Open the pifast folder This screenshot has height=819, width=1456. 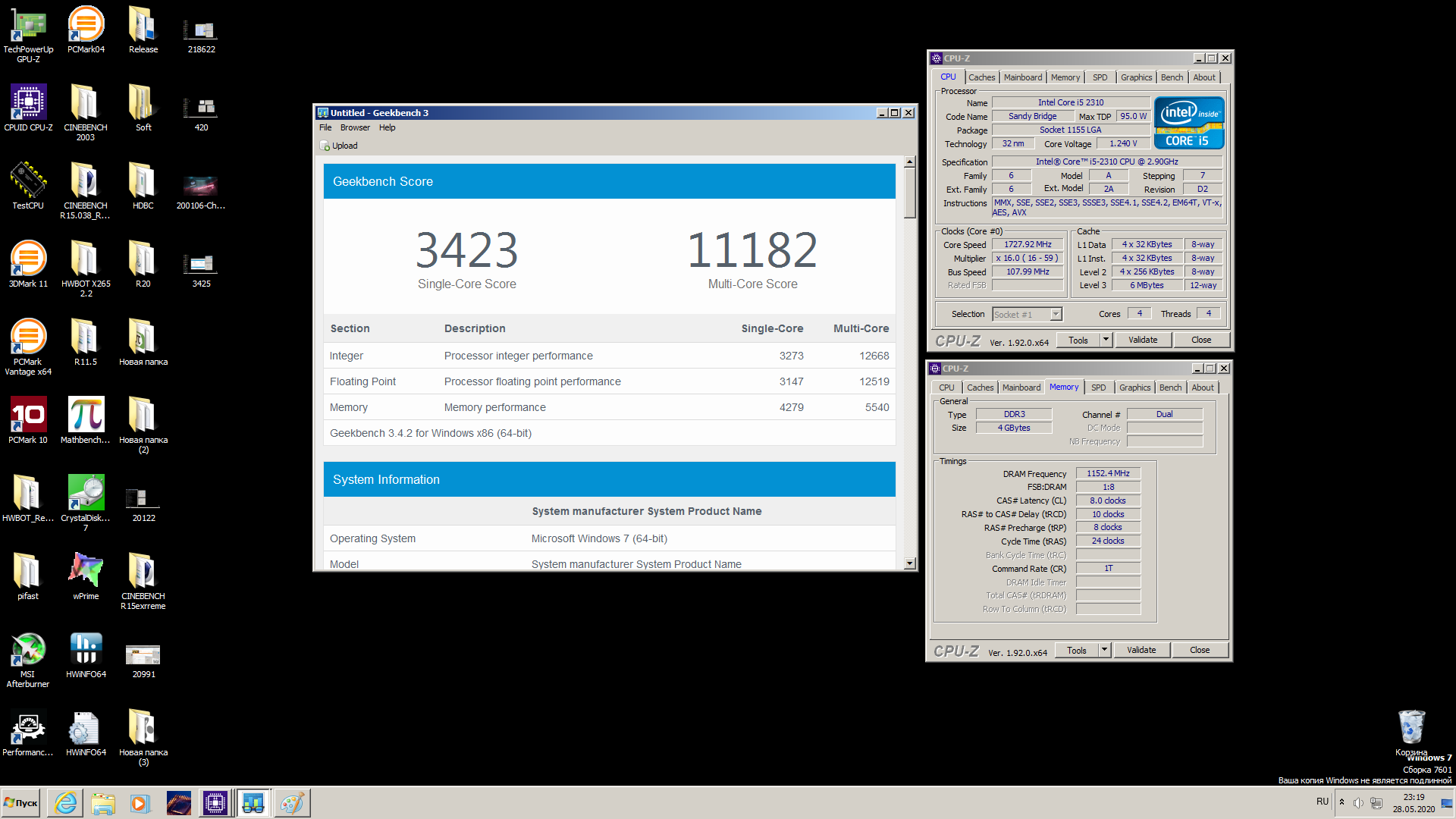(28, 576)
